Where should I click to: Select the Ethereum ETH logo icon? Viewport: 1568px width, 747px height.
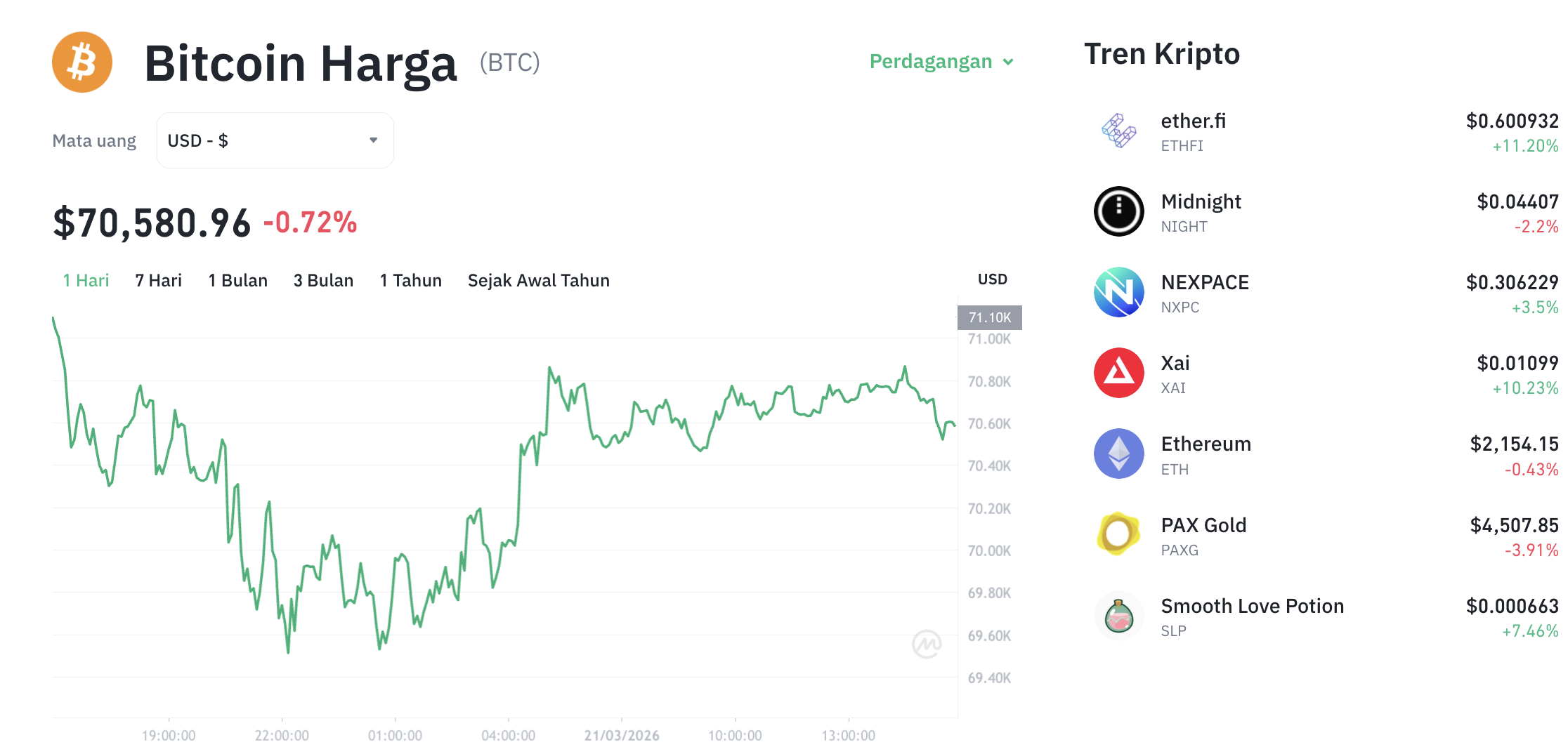(x=1119, y=454)
